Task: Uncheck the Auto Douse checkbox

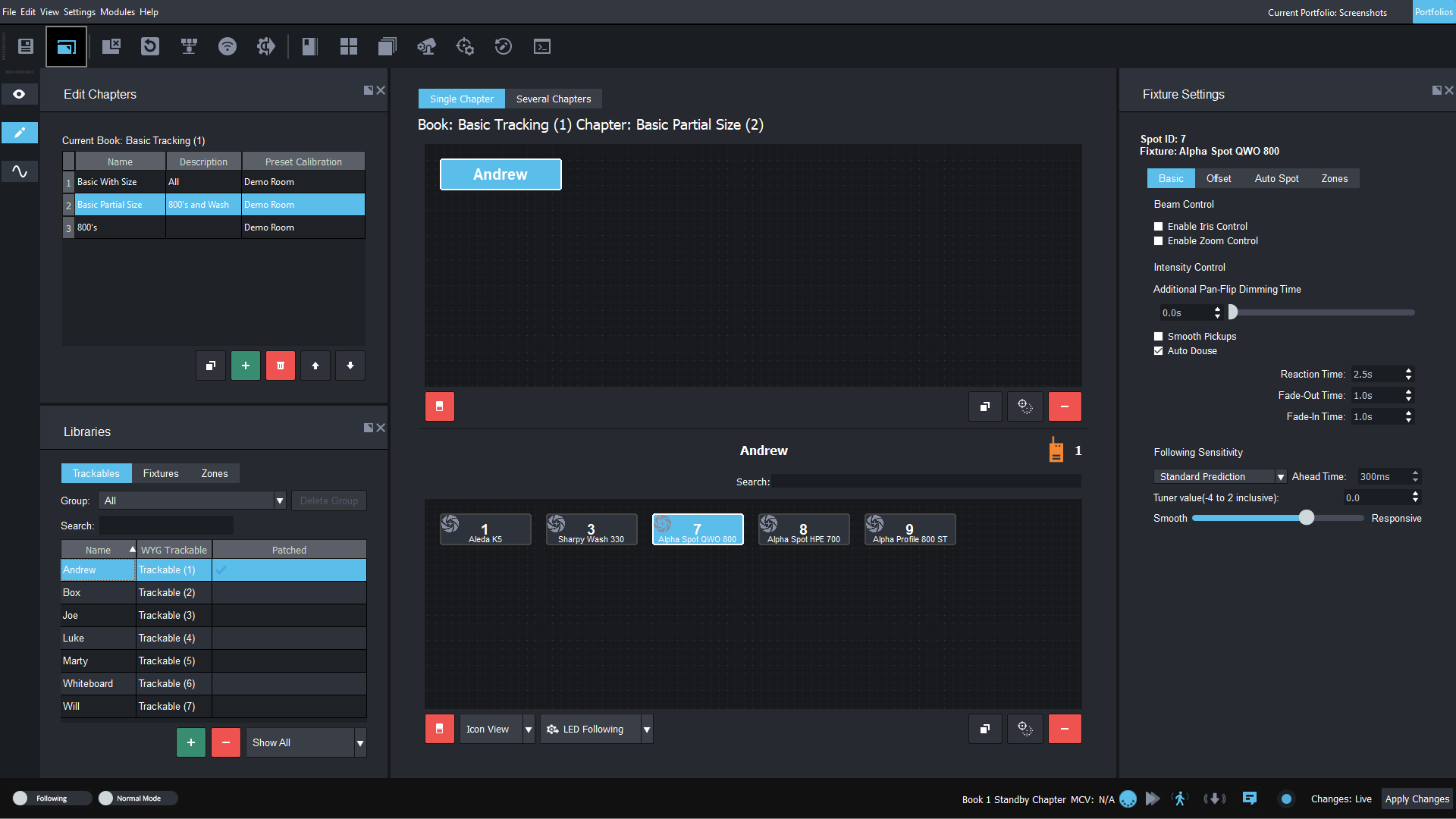Action: 1158,351
